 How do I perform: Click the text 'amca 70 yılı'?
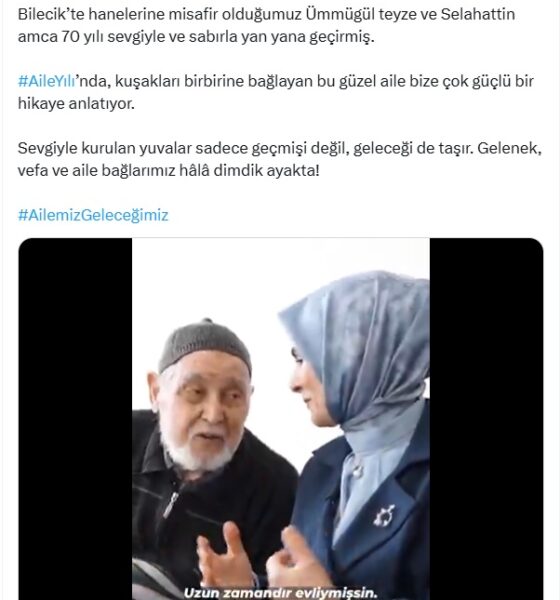[60, 37]
